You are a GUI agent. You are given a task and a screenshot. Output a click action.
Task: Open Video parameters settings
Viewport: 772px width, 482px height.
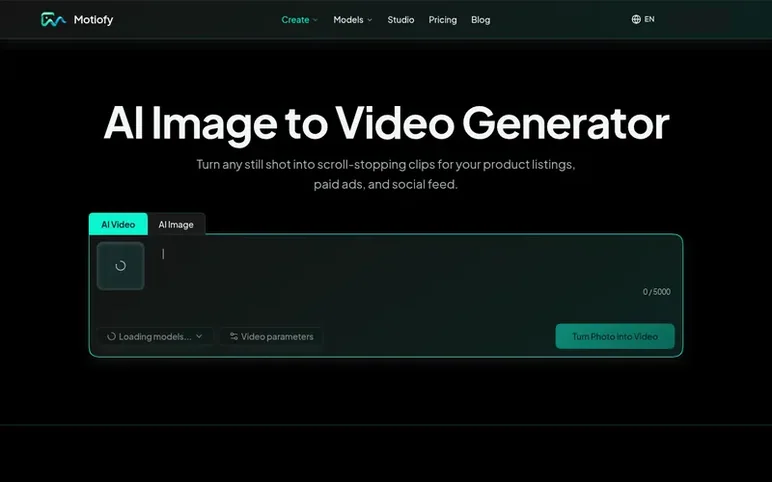click(271, 337)
